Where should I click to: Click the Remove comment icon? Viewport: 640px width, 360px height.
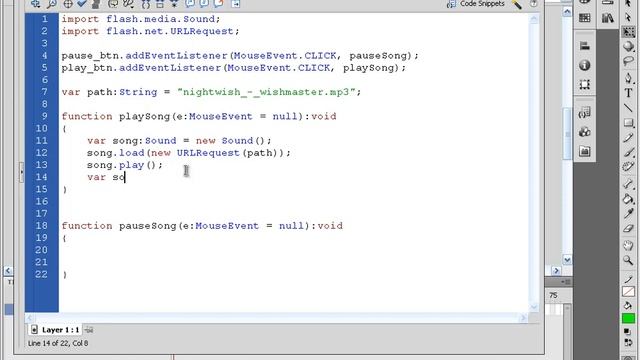[219, 4]
